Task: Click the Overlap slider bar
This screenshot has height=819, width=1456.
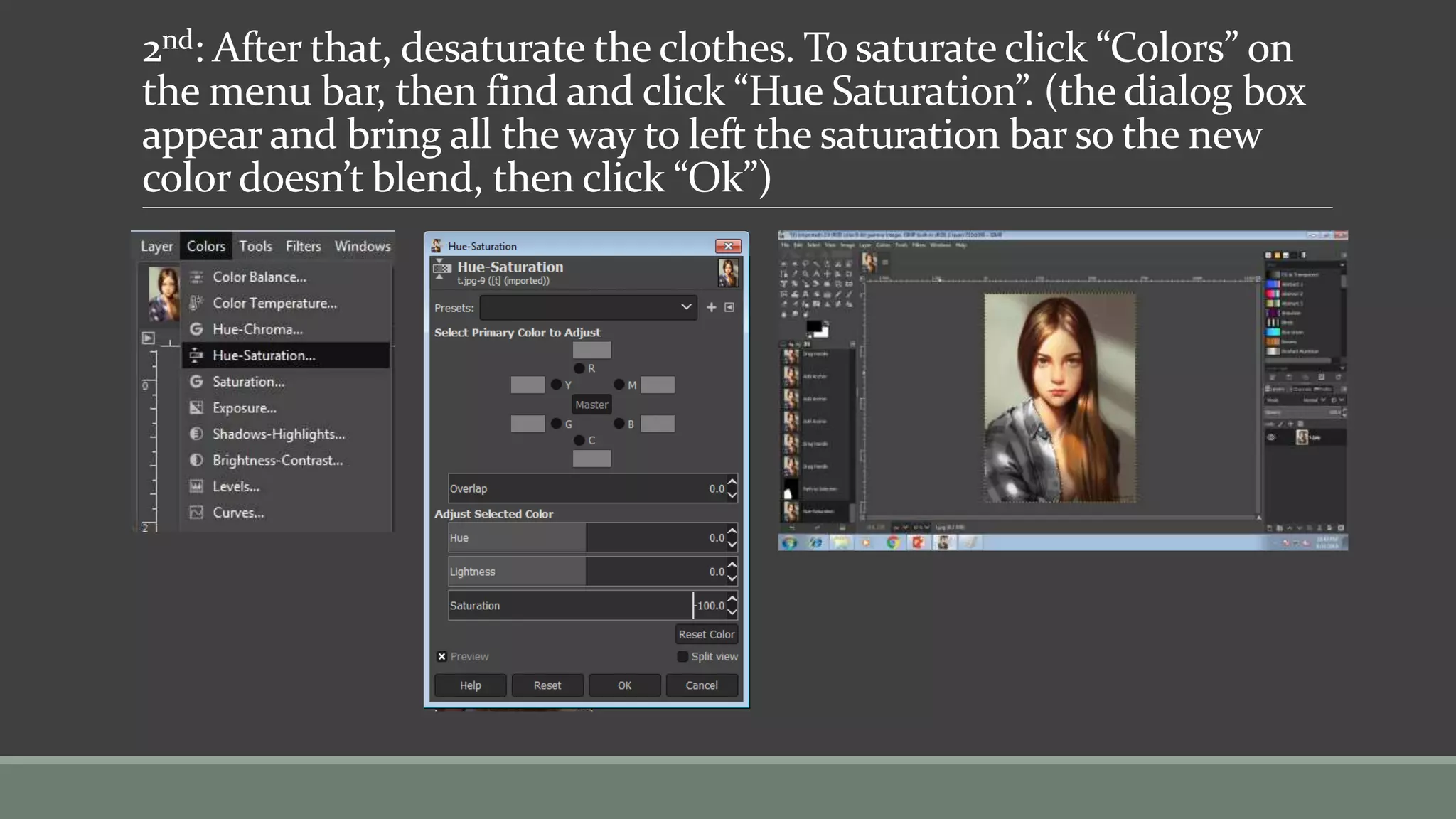Action: tap(587, 488)
